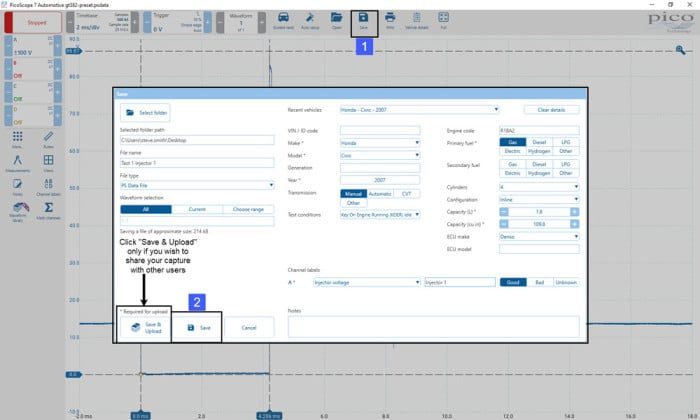Mark channel A waveform as Bad
This screenshot has height=420, width=700.
[539, 283]
